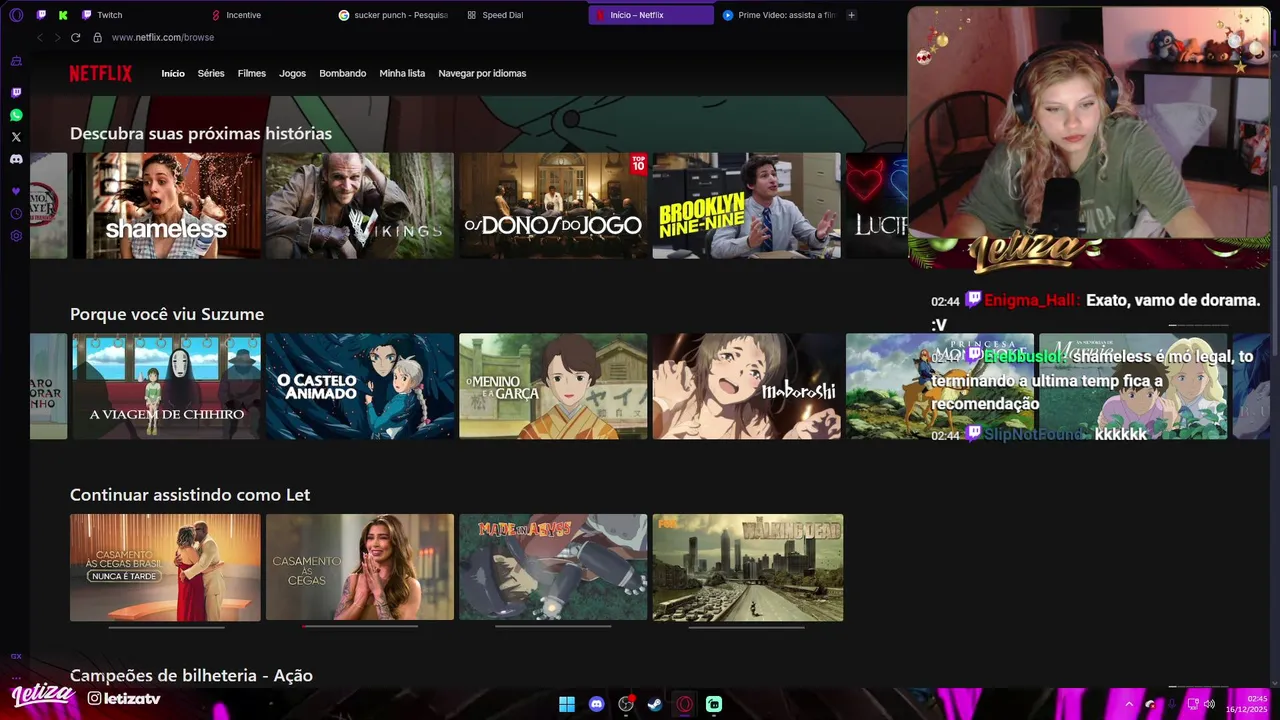Click progress bar under The Walking Dead
Viewport: 1280px width, 720px height.
tap(747, 627)
